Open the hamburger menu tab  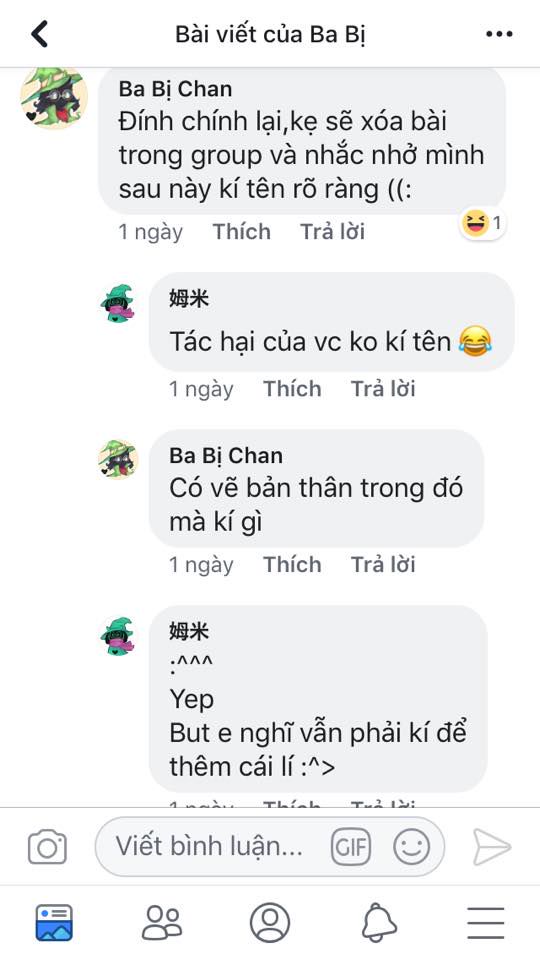tap(486, 923)
